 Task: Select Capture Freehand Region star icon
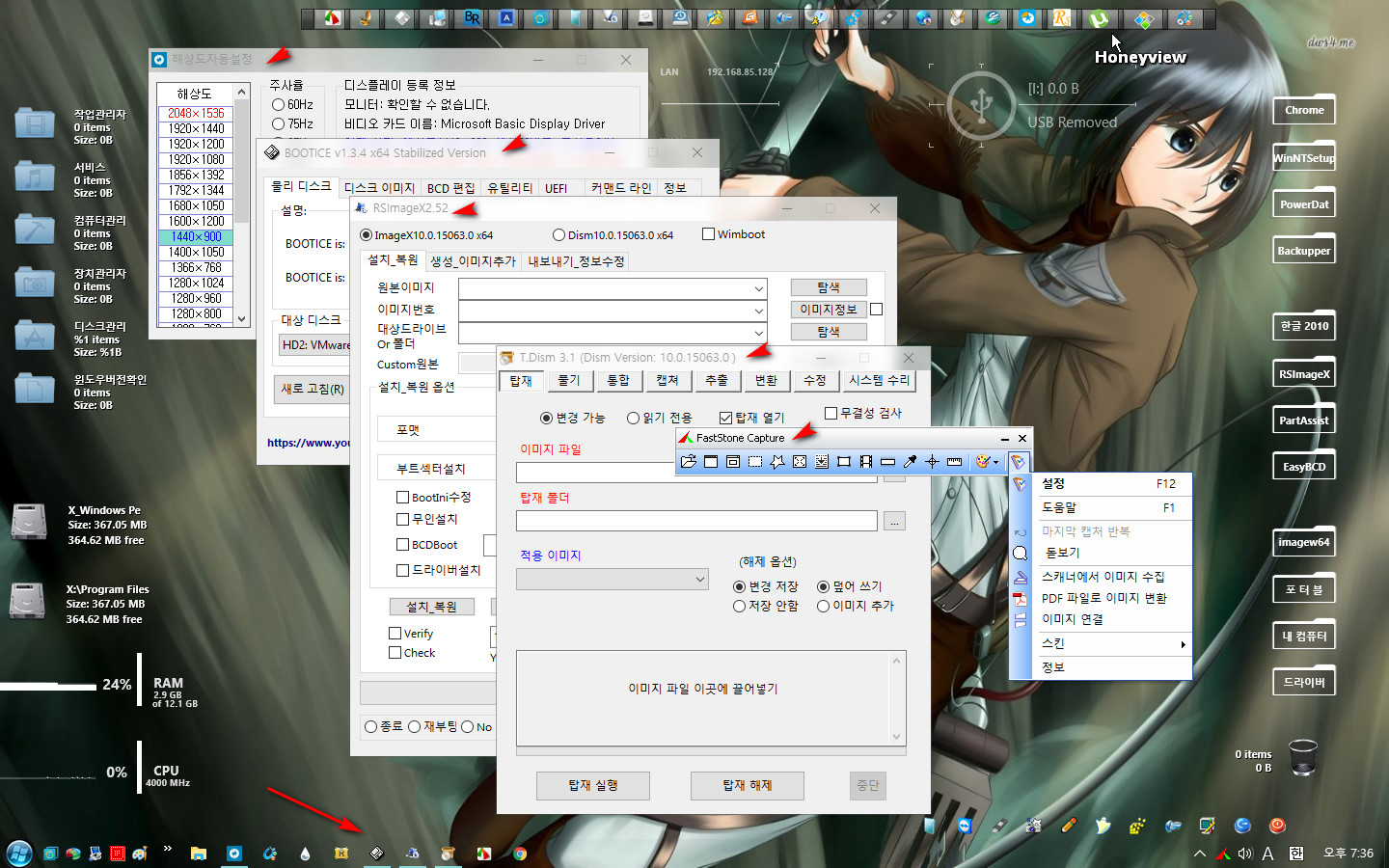[777, 462]
